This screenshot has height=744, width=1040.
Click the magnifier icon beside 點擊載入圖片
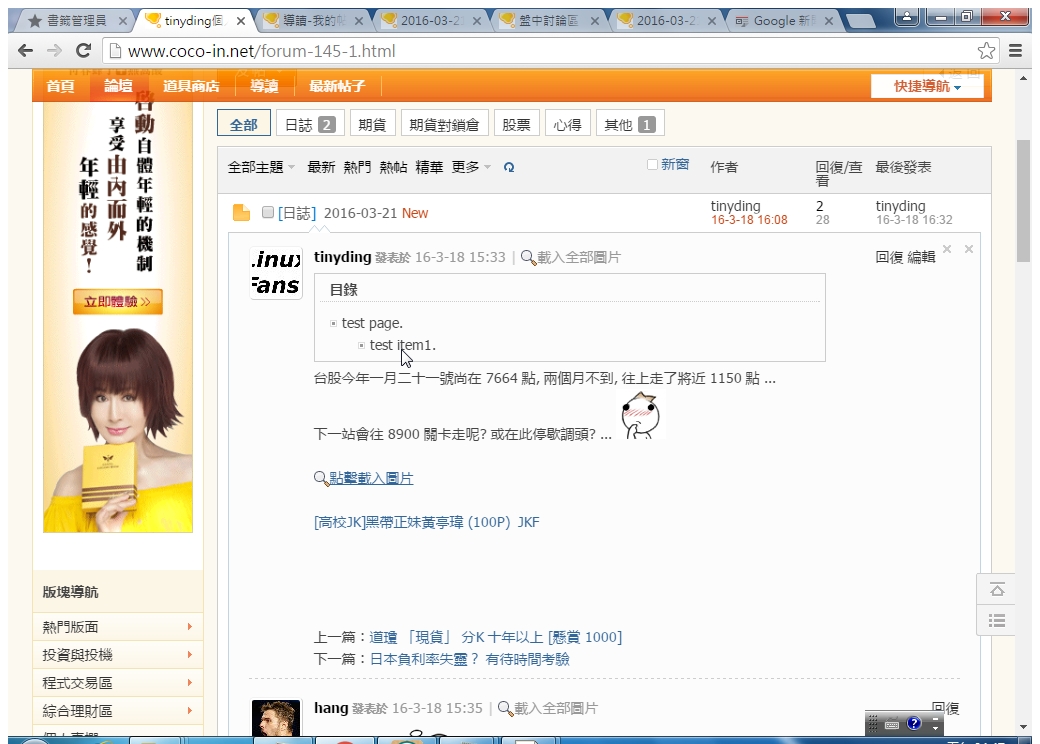(x=321, y=478)
